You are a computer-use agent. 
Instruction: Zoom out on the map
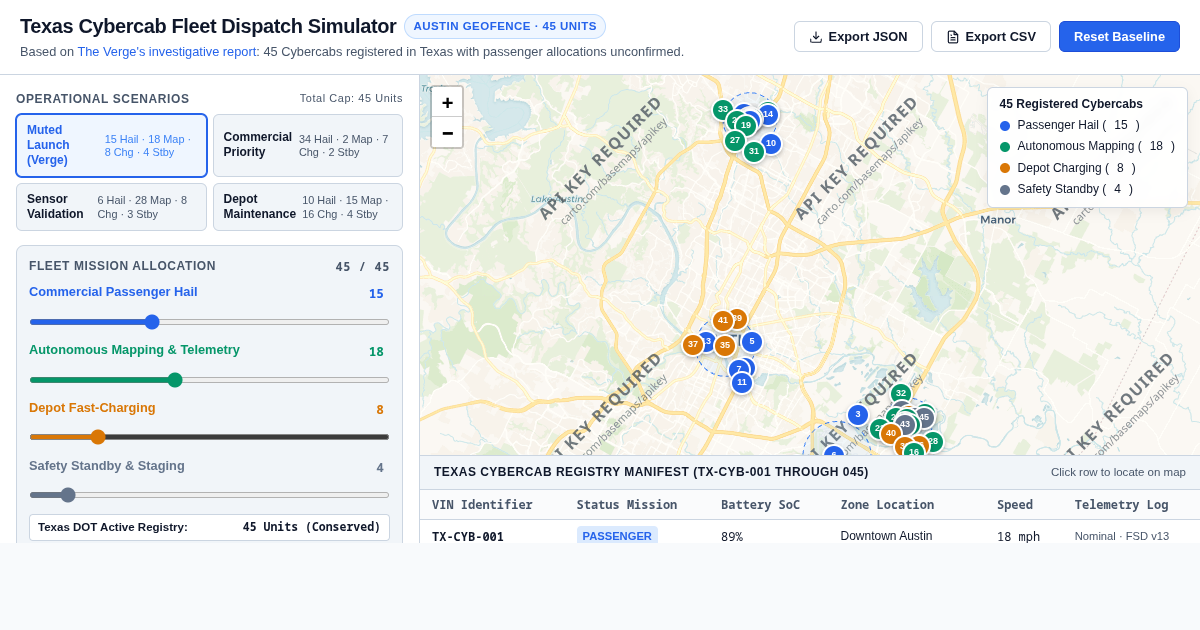click(x=447, y=133)
